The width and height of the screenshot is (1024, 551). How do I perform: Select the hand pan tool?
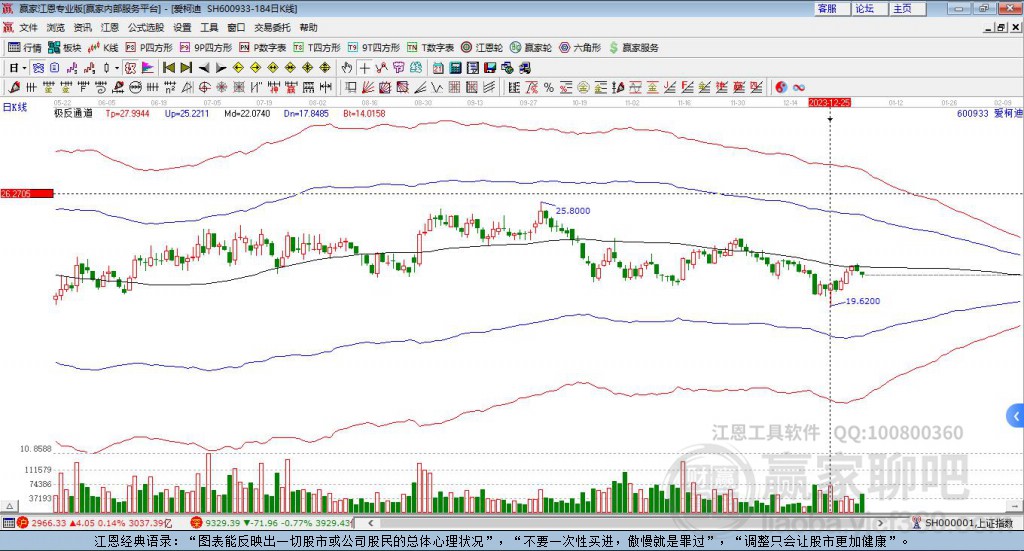[x=347, y=68]
